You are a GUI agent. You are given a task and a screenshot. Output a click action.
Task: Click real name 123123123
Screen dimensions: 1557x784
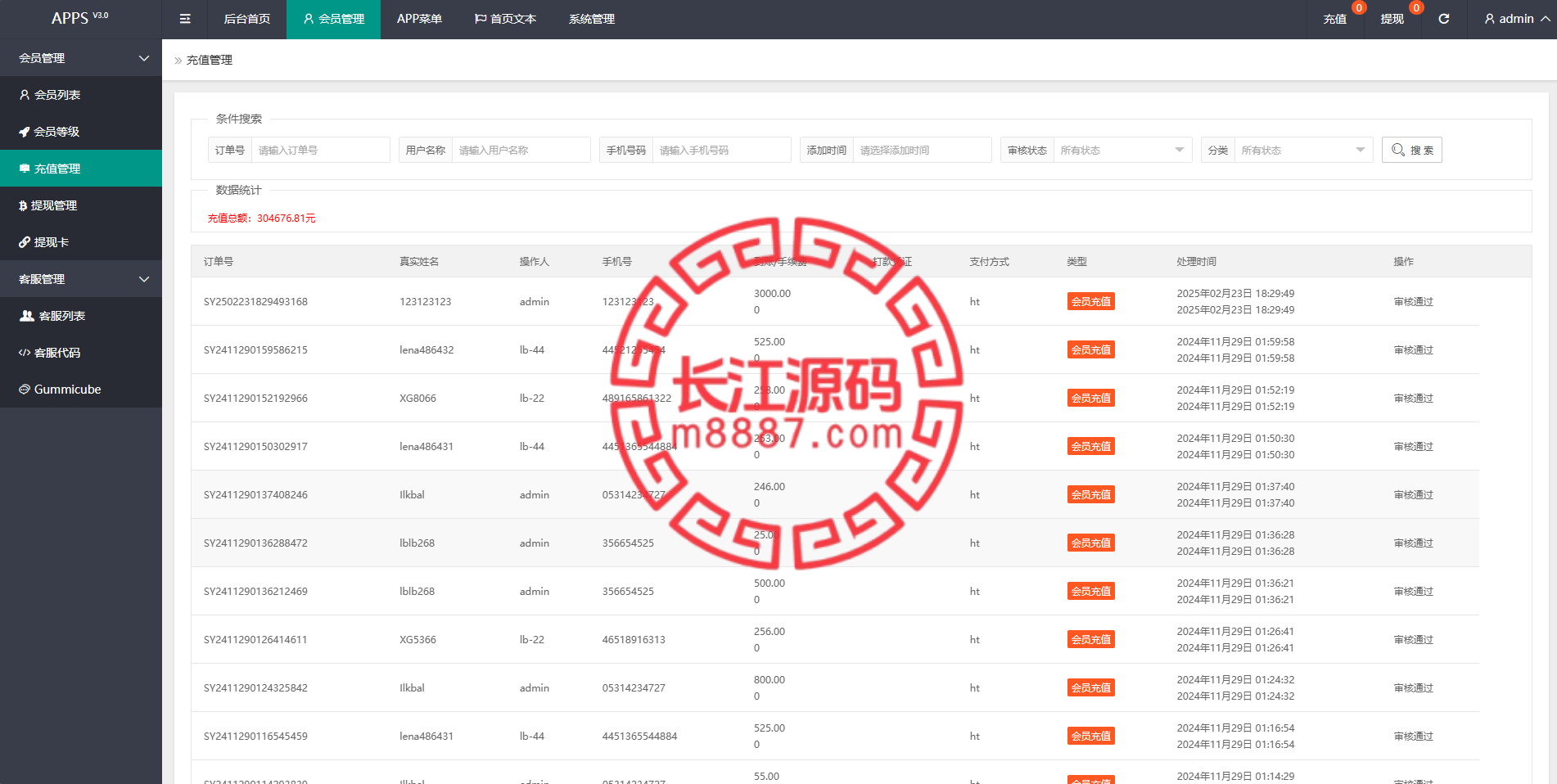426,302
